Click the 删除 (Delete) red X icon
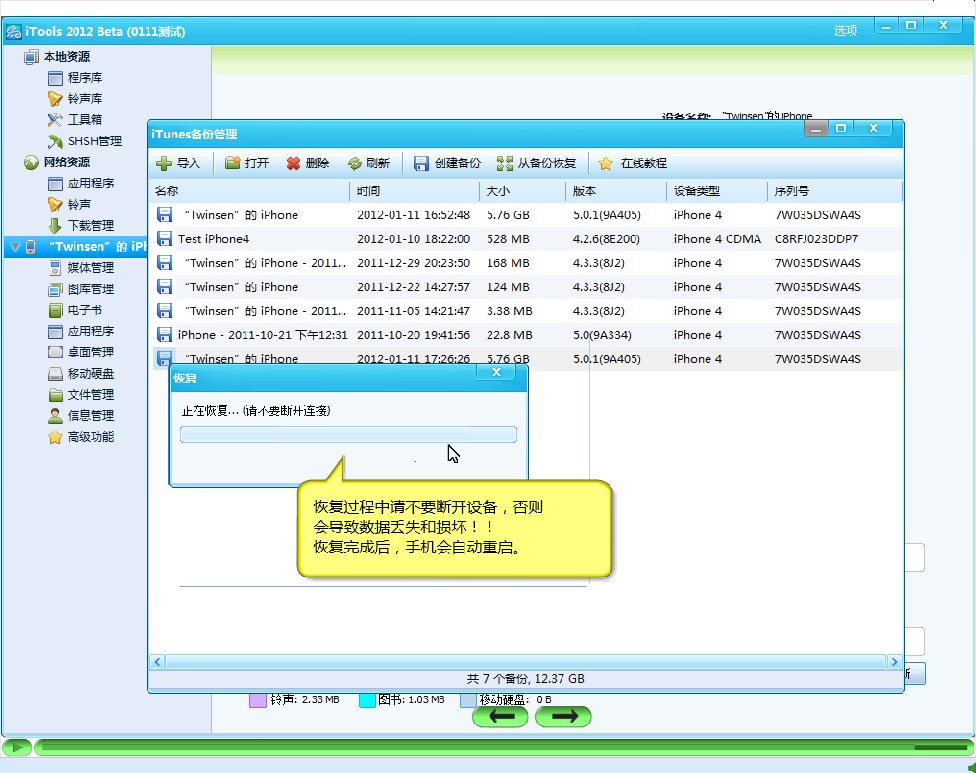The height and width of the screenshot is (773, 976). pyautogui.click(x=293, y=163)
